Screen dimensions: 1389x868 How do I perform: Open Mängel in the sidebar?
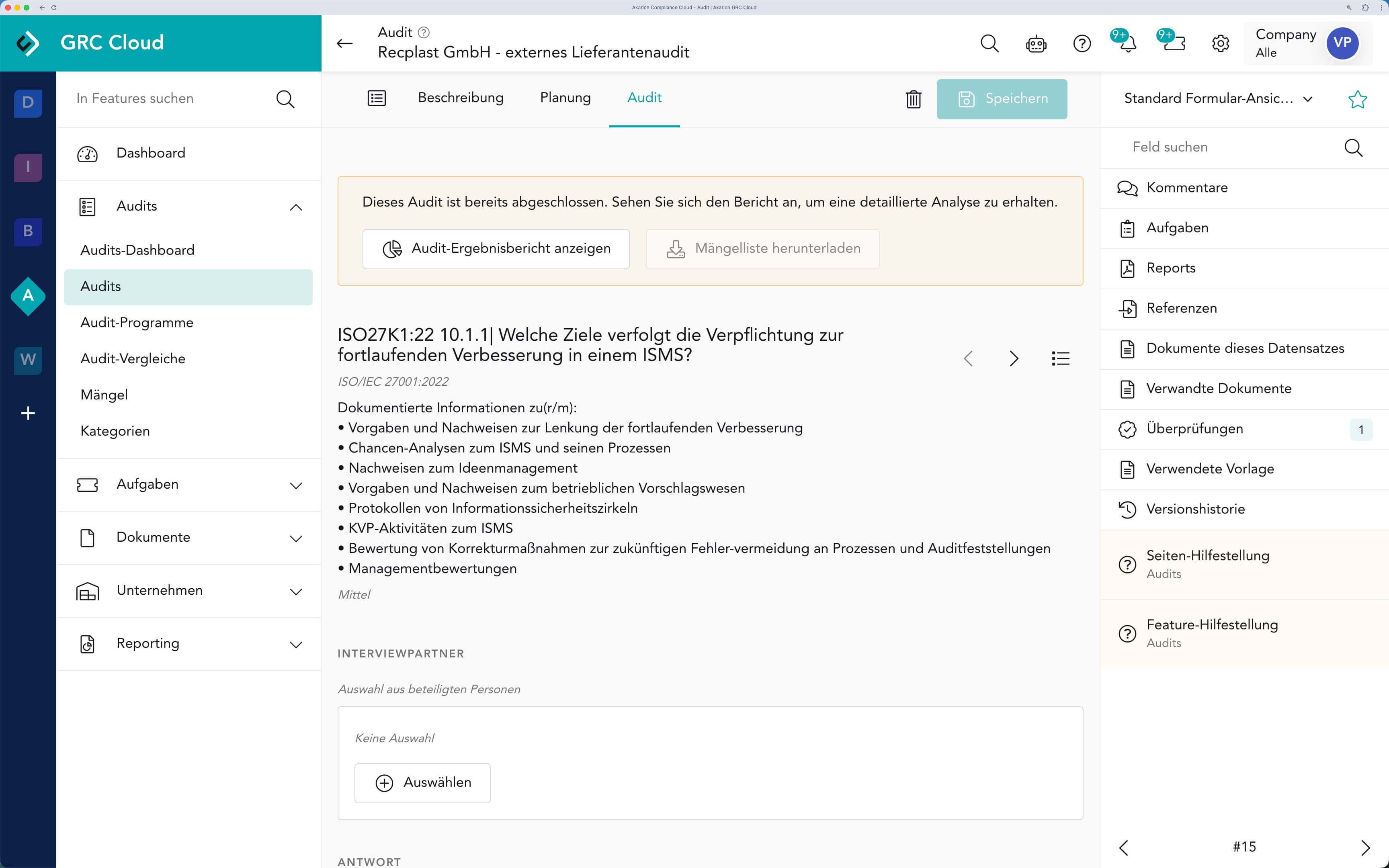[104, 395]
